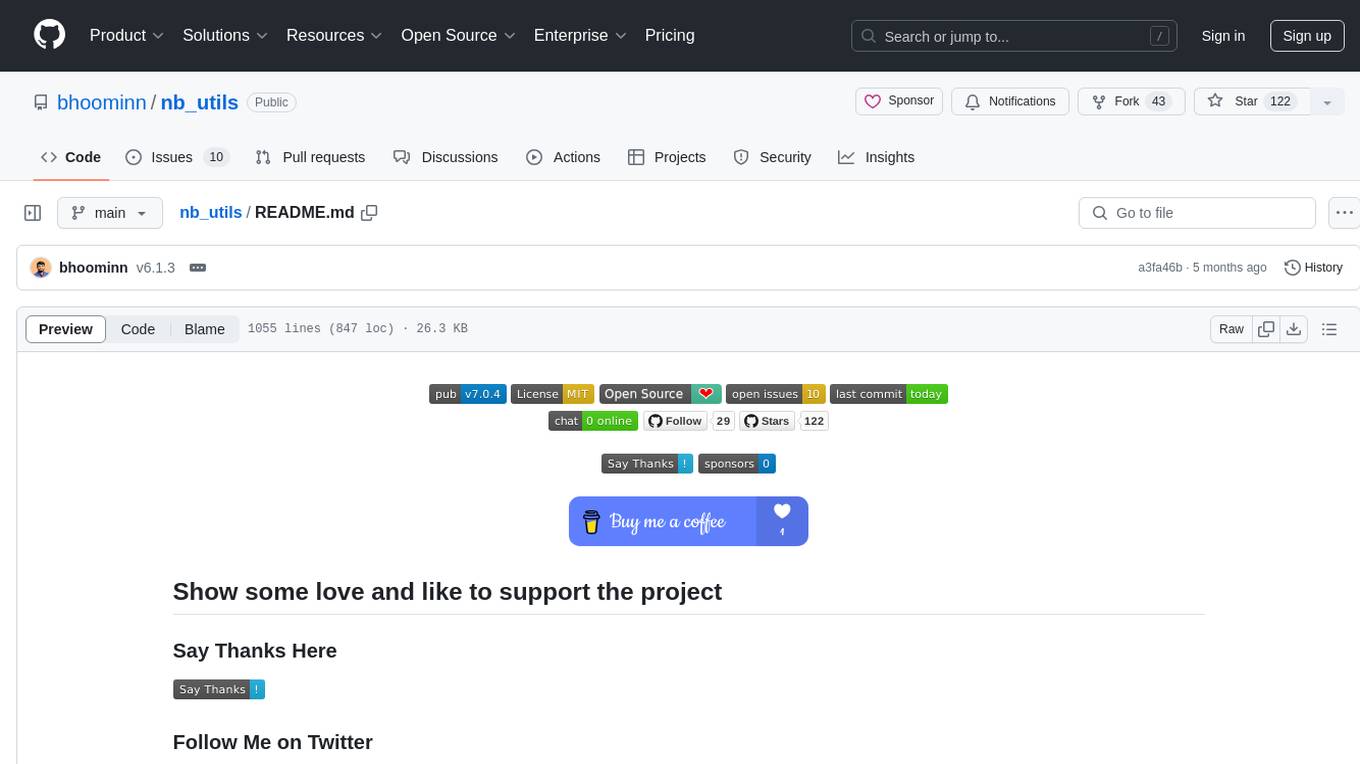Switch to the Discussions tab

pos(446,157)
